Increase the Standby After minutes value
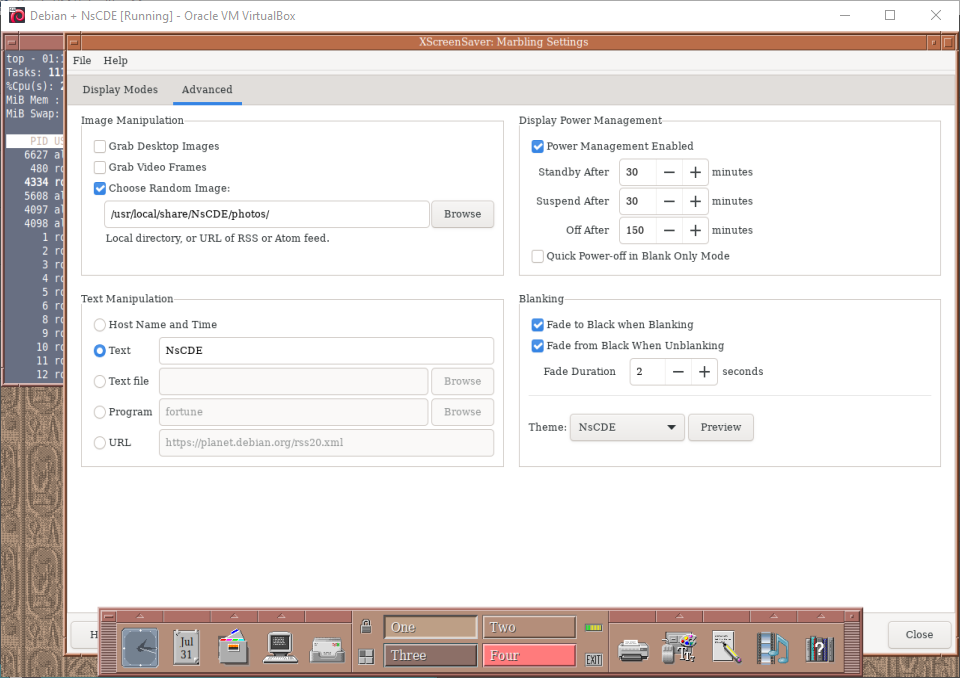Image resolution: width=960 pixels, height=678 pixels. [x=696, y=172]
